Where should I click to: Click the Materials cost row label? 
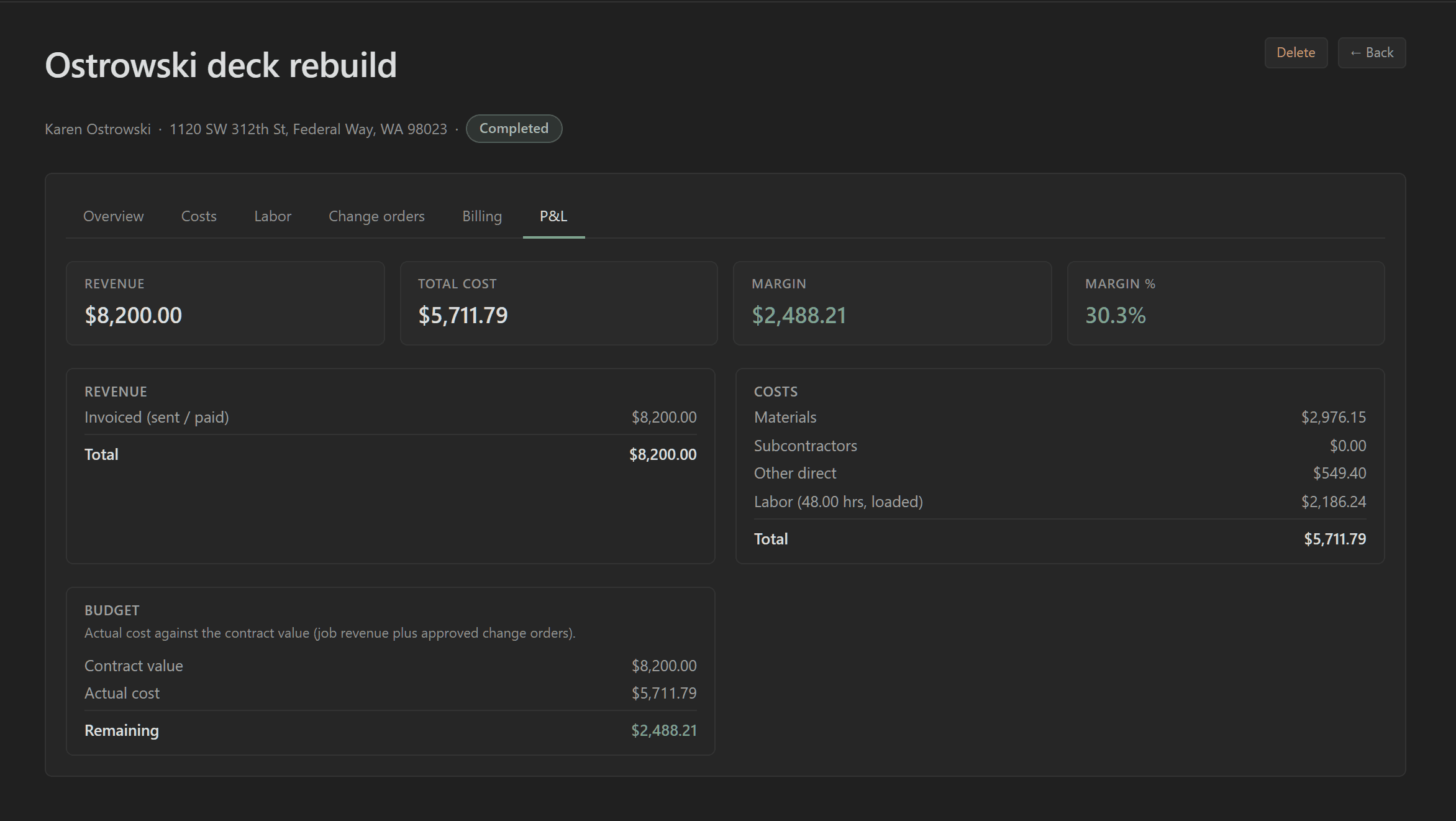[785, 417]
